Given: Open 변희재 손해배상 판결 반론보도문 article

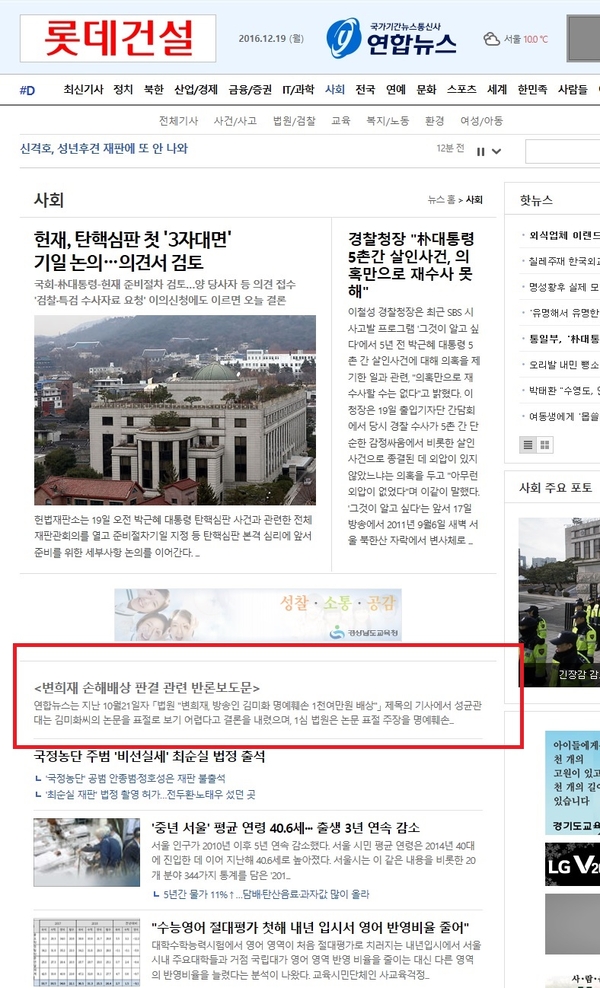Looking at the screenshot, I should [147, 688].
